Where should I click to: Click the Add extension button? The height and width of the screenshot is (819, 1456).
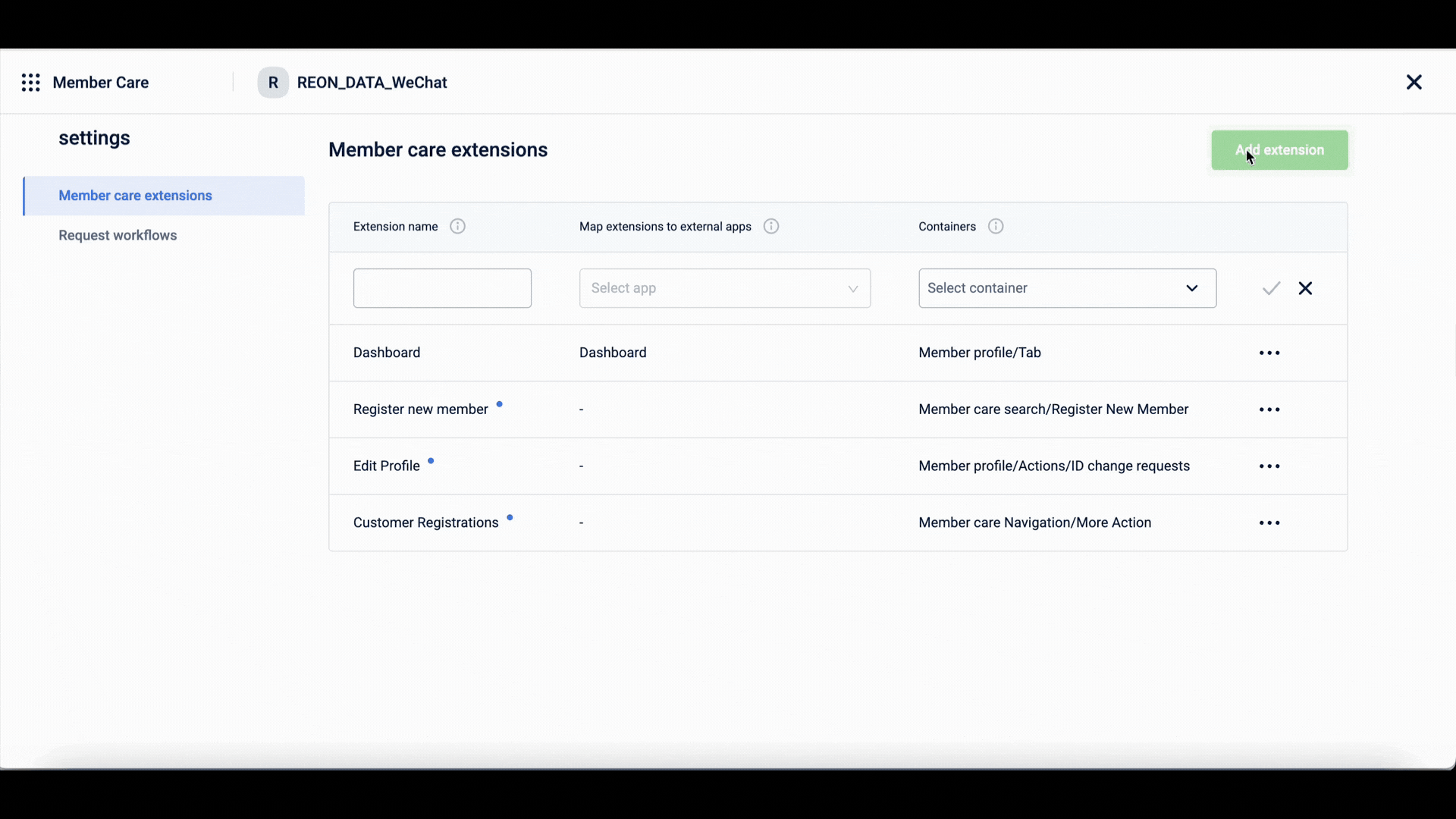pos(1279,150)
